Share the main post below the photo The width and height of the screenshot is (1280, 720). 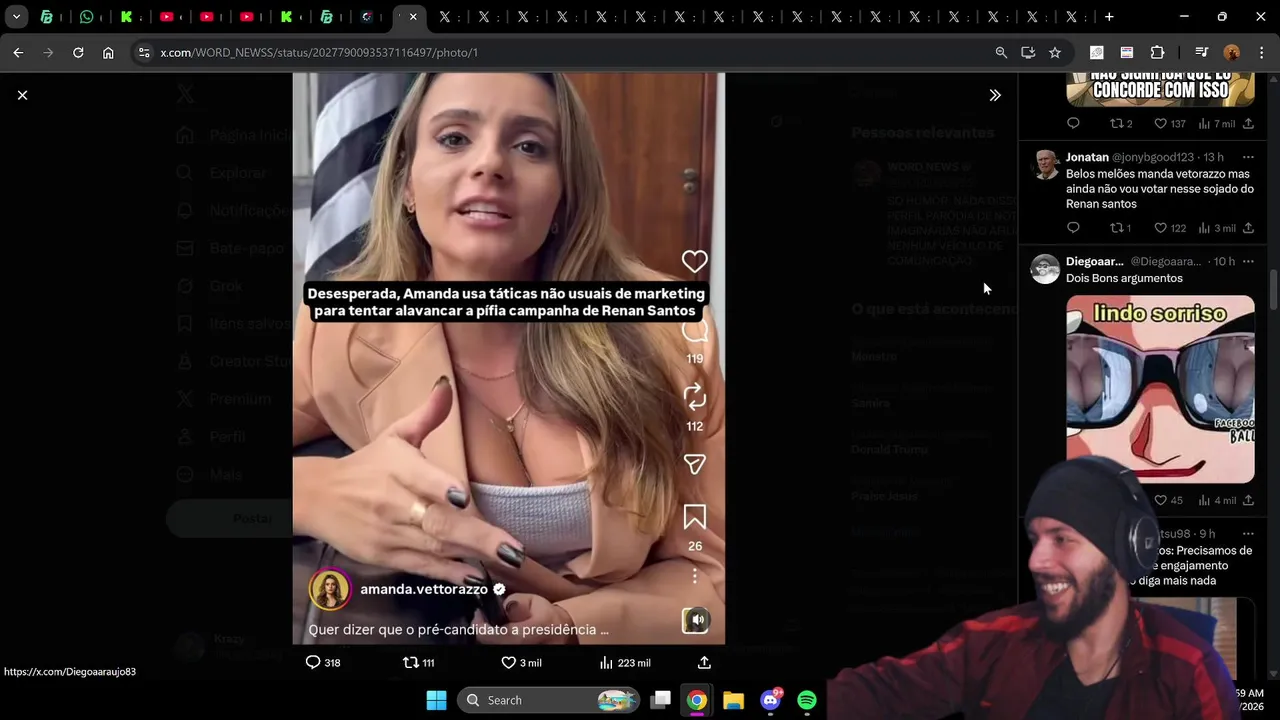pos(704,662)
